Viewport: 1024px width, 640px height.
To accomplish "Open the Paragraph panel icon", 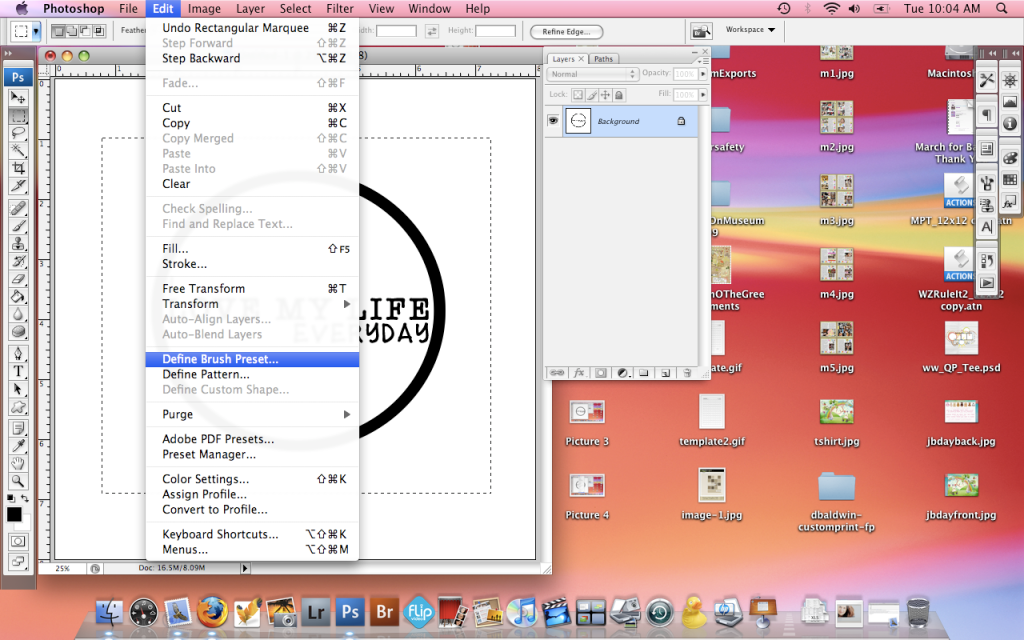I will pos(987,116).
